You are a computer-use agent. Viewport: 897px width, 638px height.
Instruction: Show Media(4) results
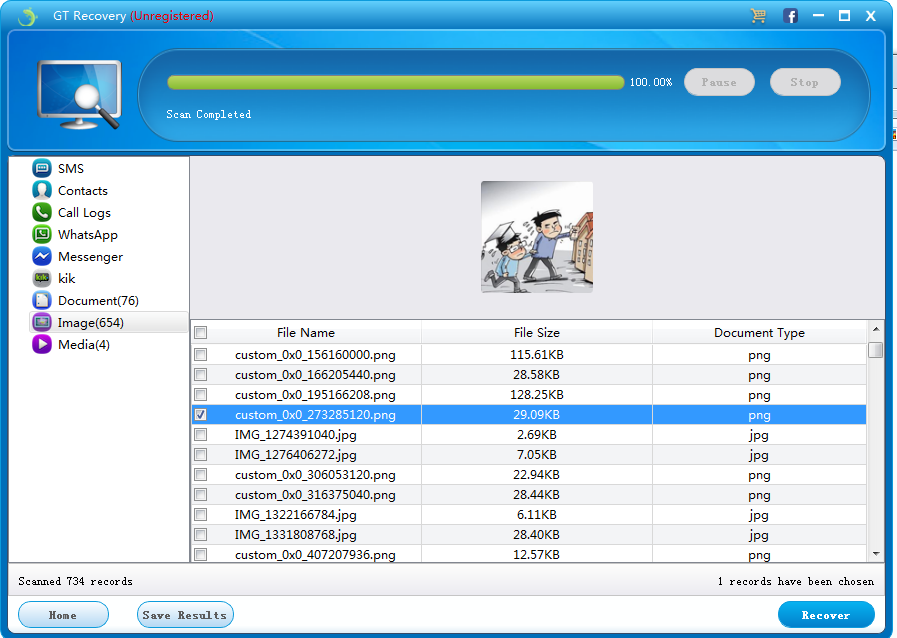(84, 344)
